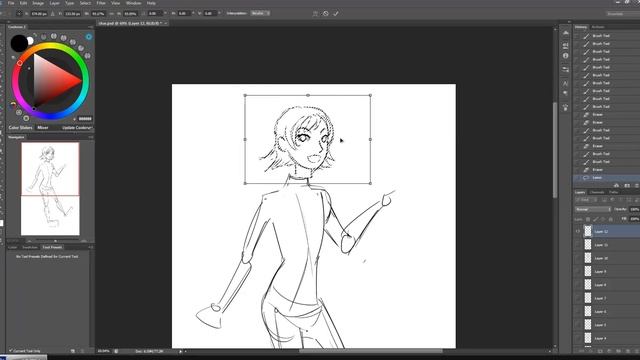This screenshot has height=360, width=640.
Task: Click the blue circle icon in Coolorus panel
Action: coord(89,37)
